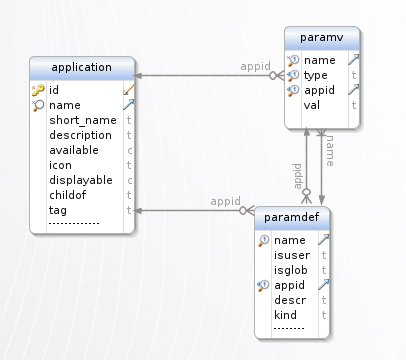Select the isglob column in paramdef
Screen dimensions: 406x360
point(292,270)
